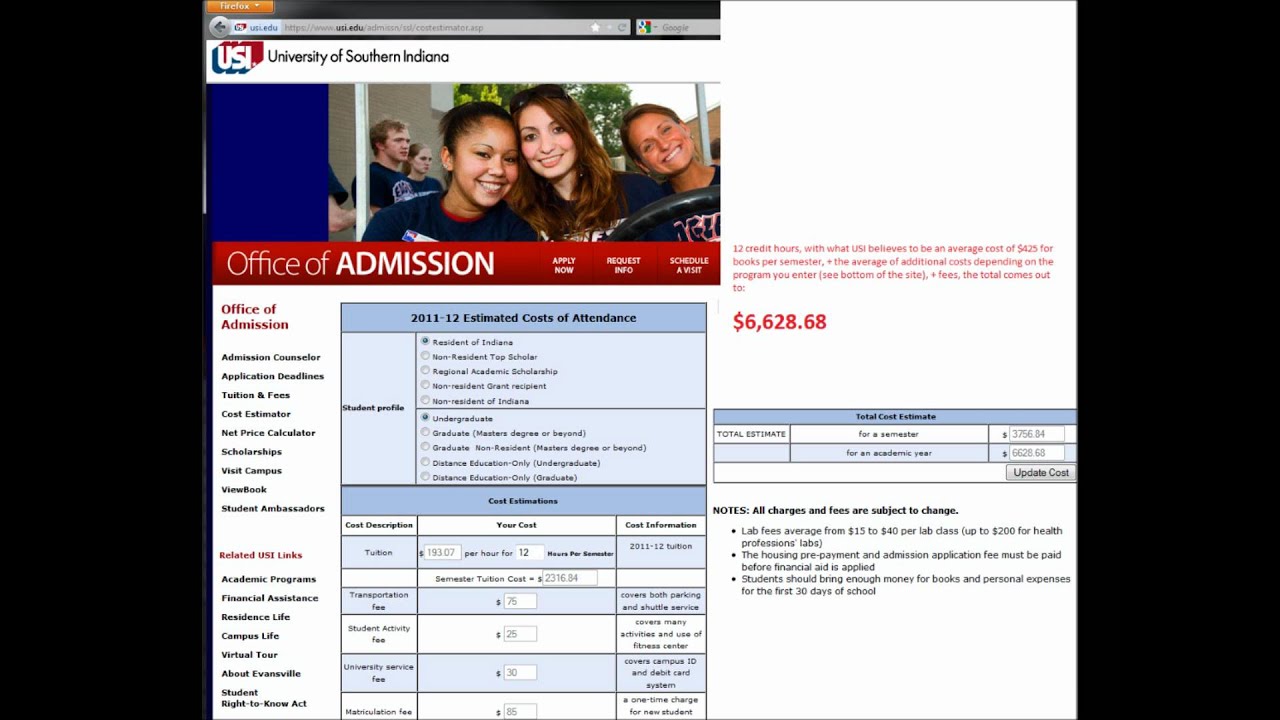Select Distance Education-Only (Graduate)
Screen dimensions: 1280x720
point(425,477)
